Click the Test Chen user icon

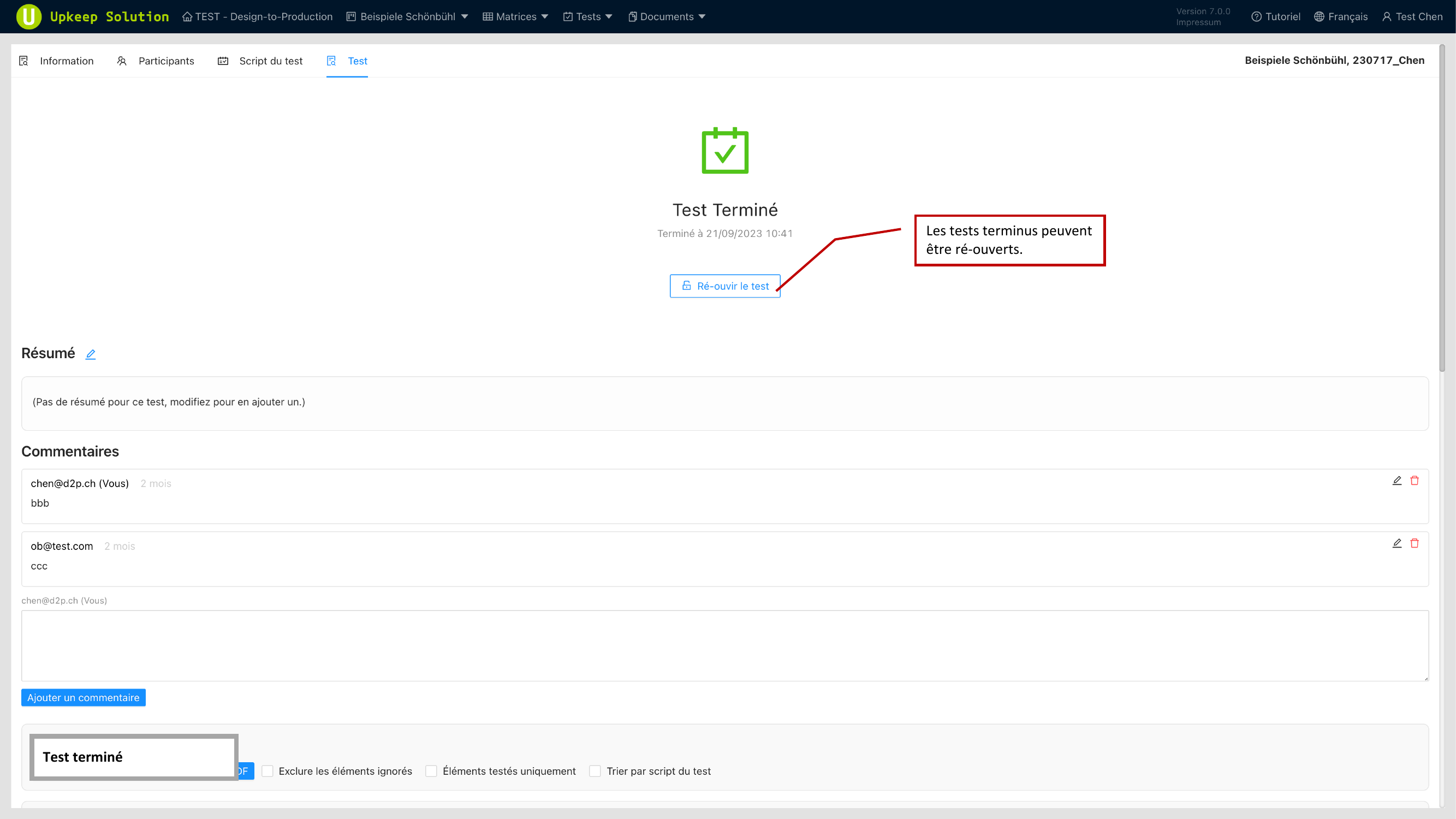pyautogui.click(x=1387, y=16)
